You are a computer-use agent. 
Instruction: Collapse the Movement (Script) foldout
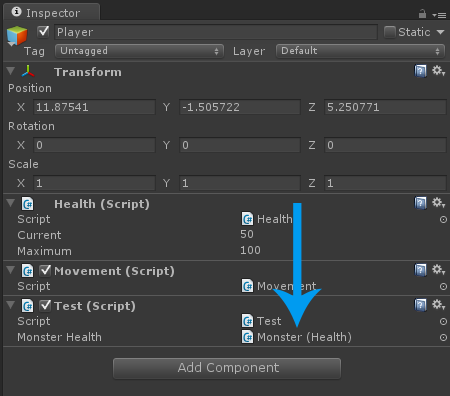click(11, 270)
